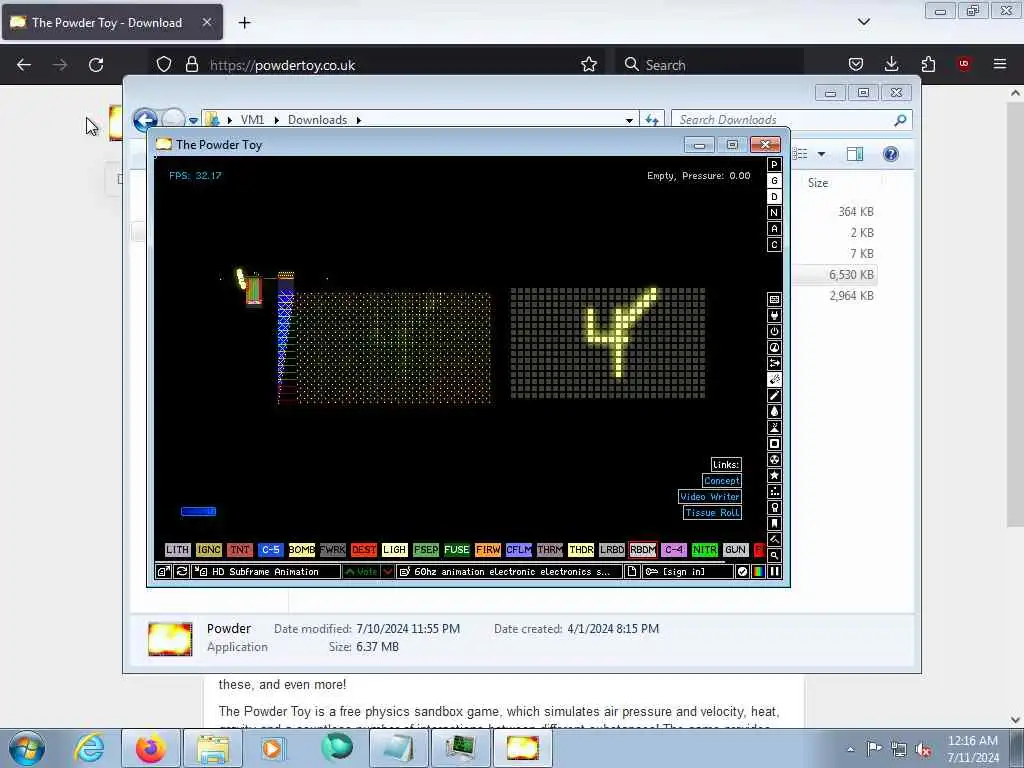Click the Concept sign link

[722, 481]
